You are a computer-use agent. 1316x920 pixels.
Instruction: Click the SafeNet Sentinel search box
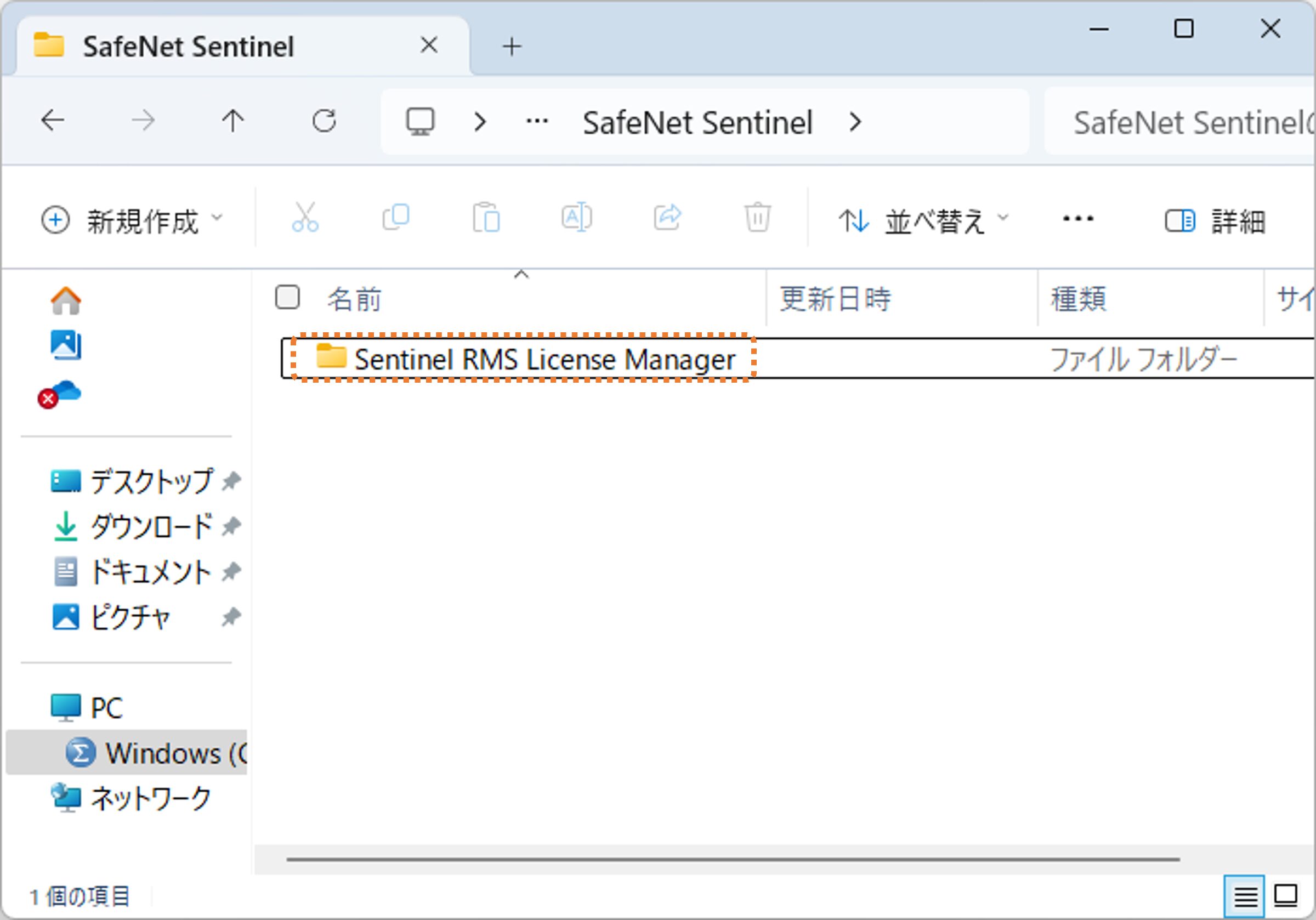click(x=1181, y=122)
